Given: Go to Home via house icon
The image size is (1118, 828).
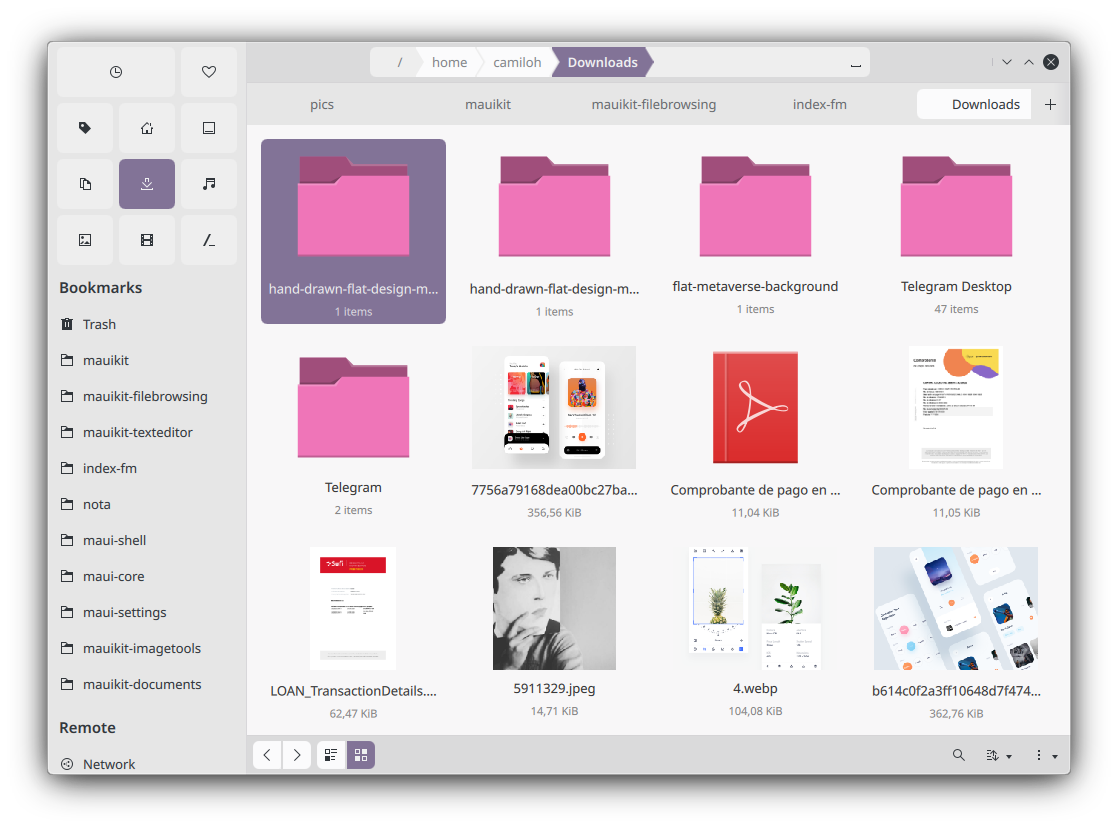Looking at the screenshot, I should tap(147, 128).
